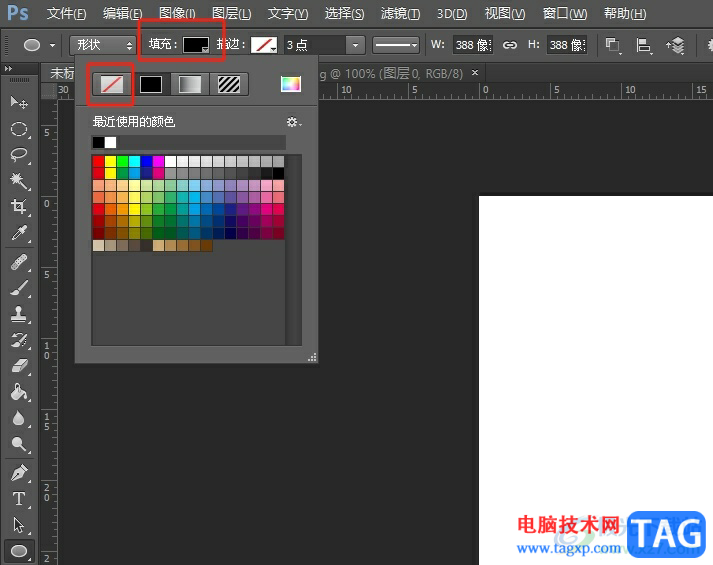Open the stroke width 3 点 dropdown arrow
Screen dimensions: 713x565
[x=356, y=45]
